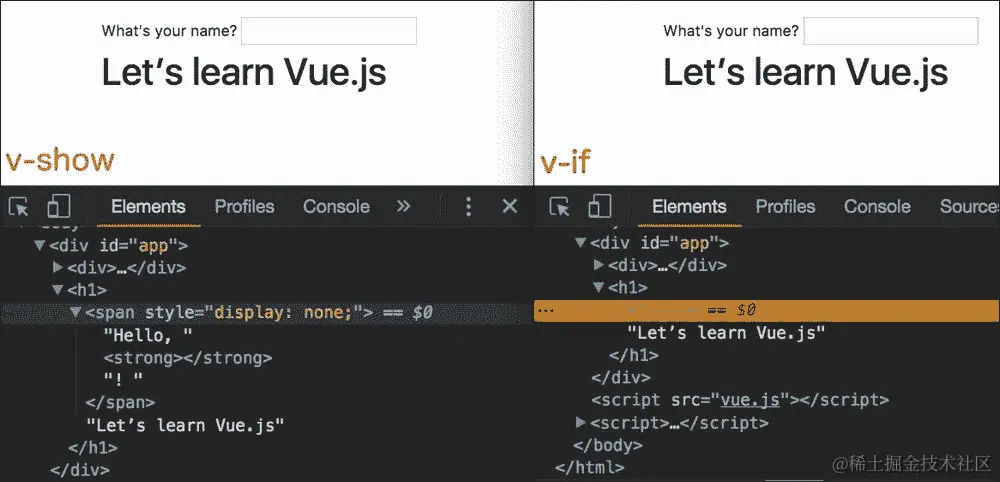Open DevTools menu in v-show panel
Viewport: 1000px width, 482px height.
(x=468, y=207)
